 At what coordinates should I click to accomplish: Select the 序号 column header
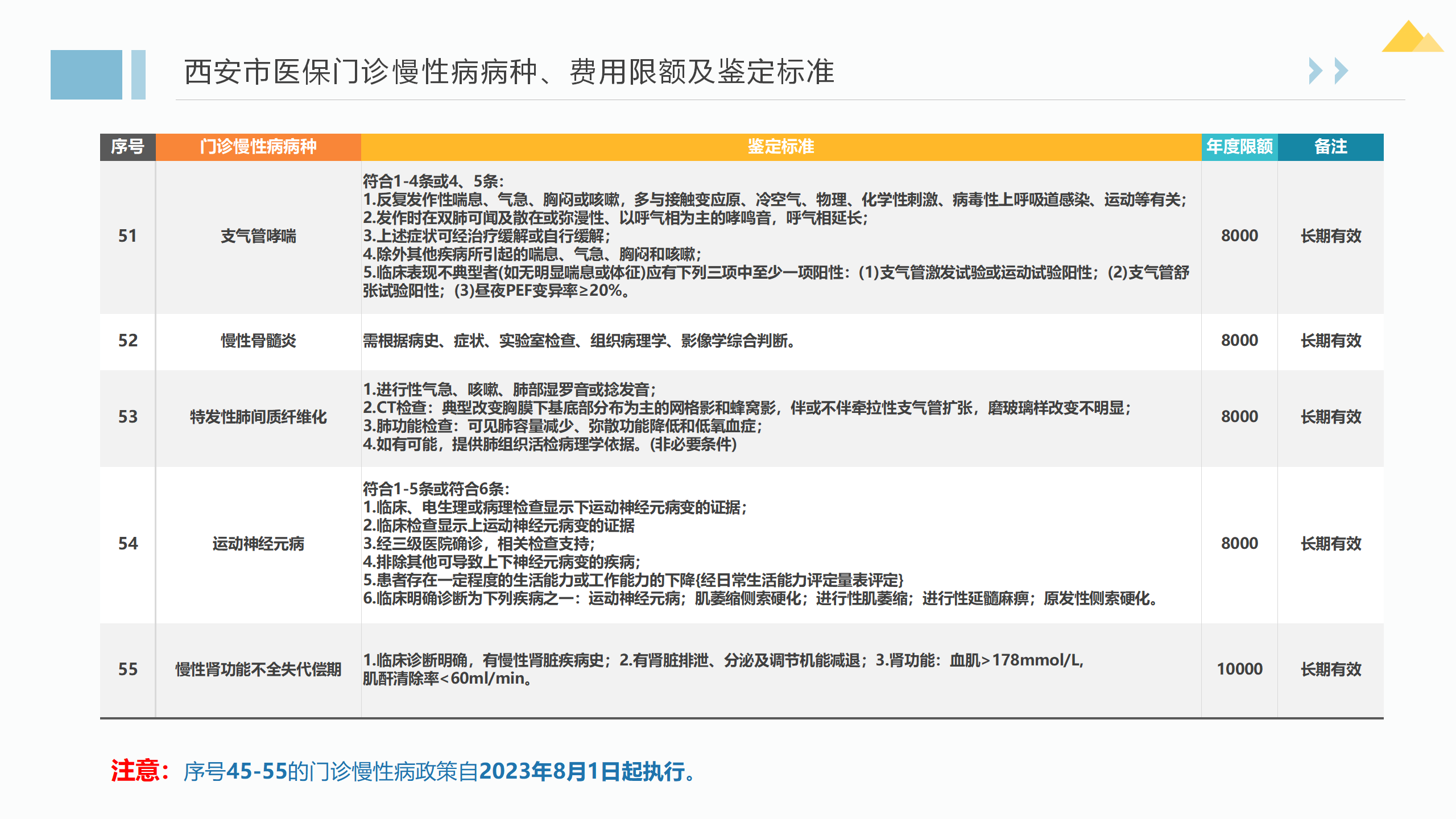pyautogui.click(x=127, y=147)
